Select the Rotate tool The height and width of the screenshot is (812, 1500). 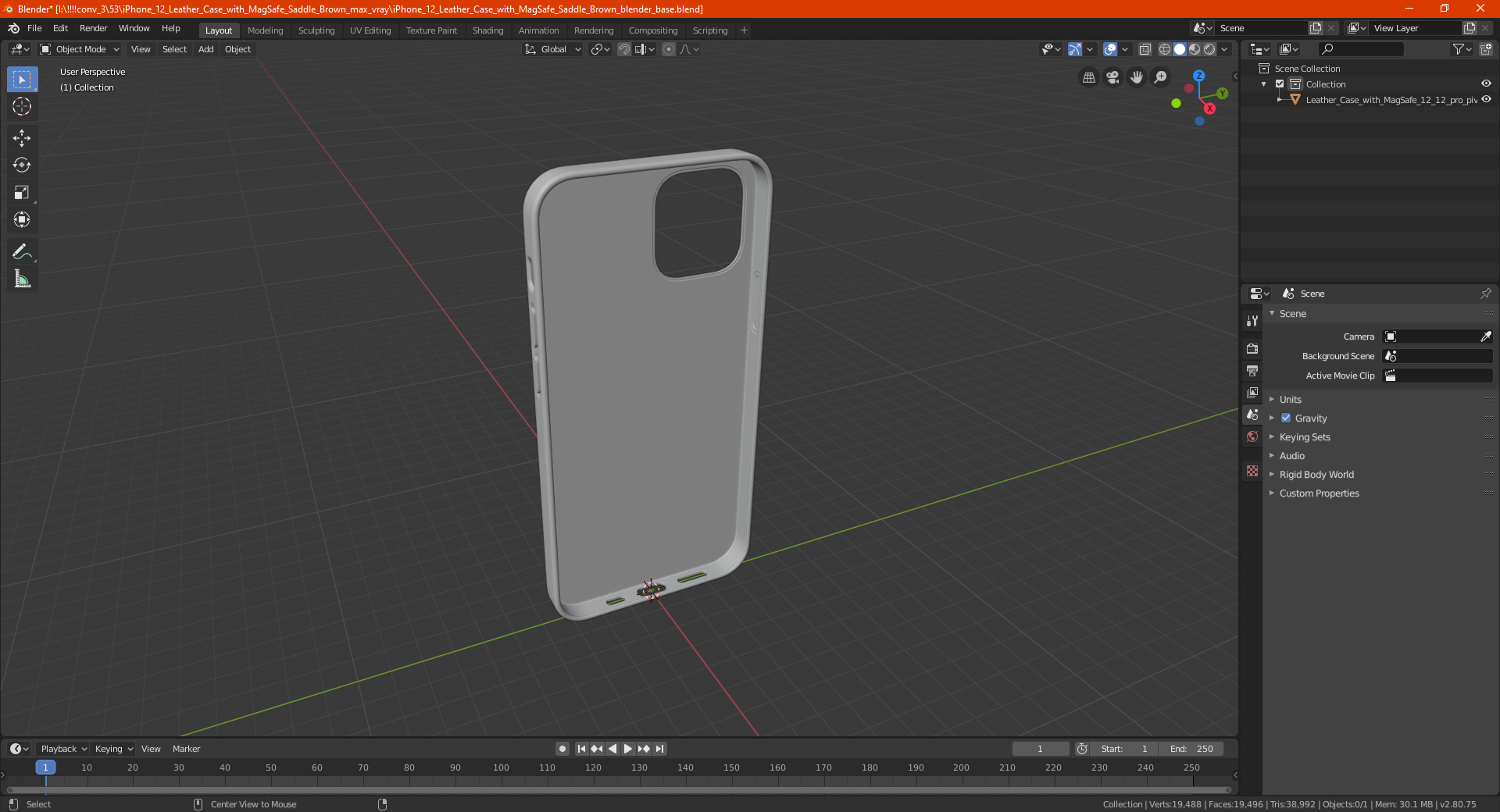(22, 166)
